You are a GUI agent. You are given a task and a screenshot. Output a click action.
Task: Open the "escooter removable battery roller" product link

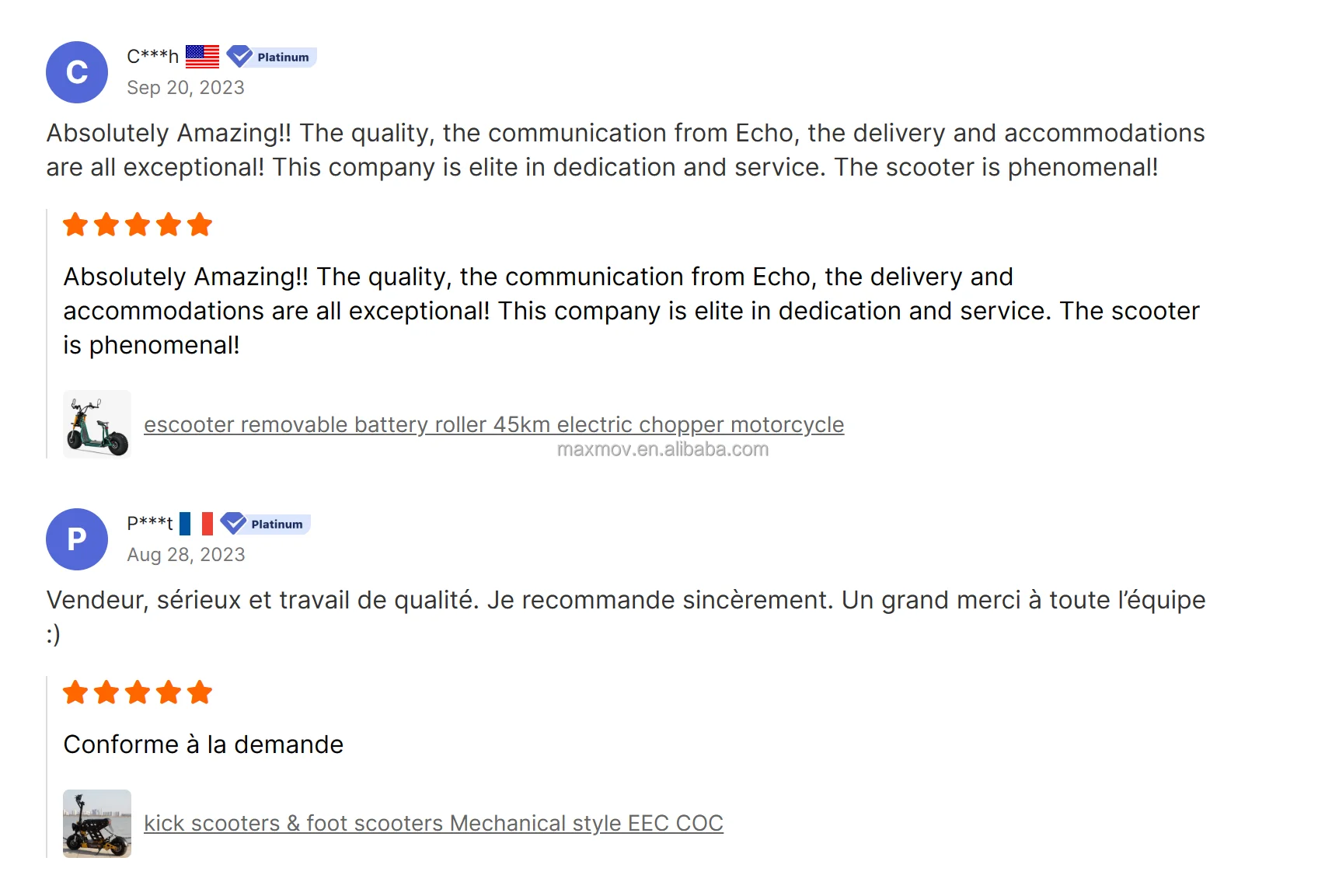(493, 425)
